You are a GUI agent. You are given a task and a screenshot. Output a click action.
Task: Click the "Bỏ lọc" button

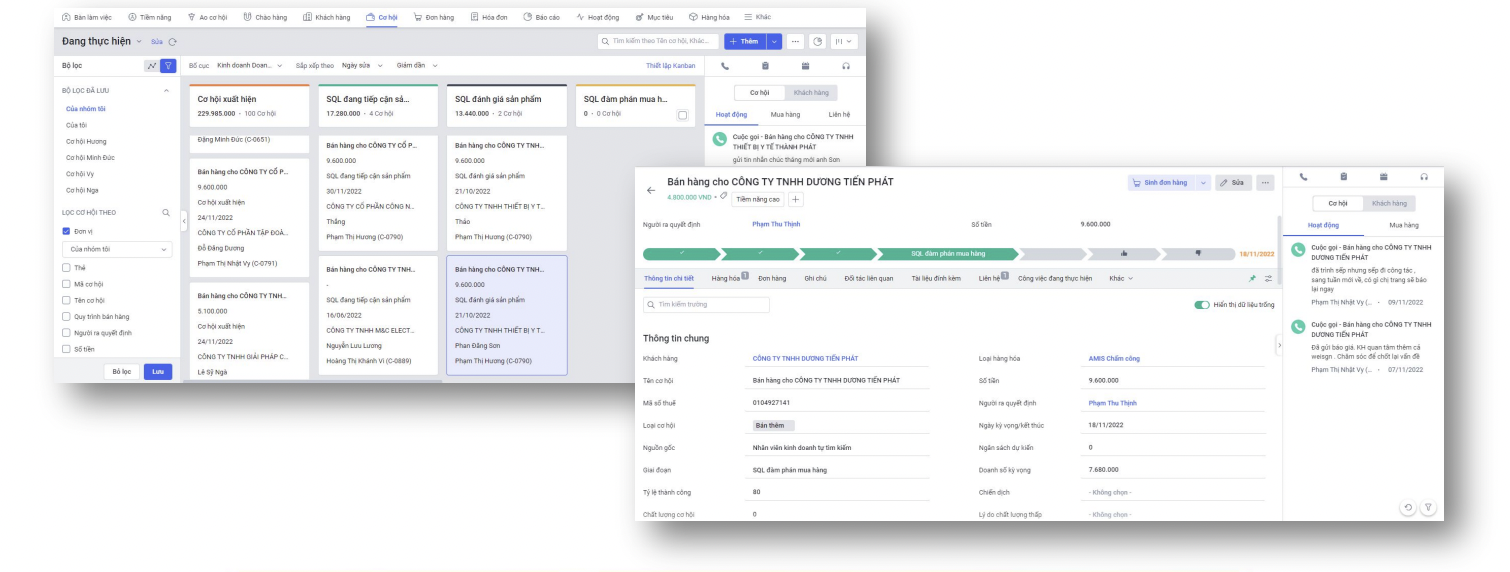pos(122,371)
